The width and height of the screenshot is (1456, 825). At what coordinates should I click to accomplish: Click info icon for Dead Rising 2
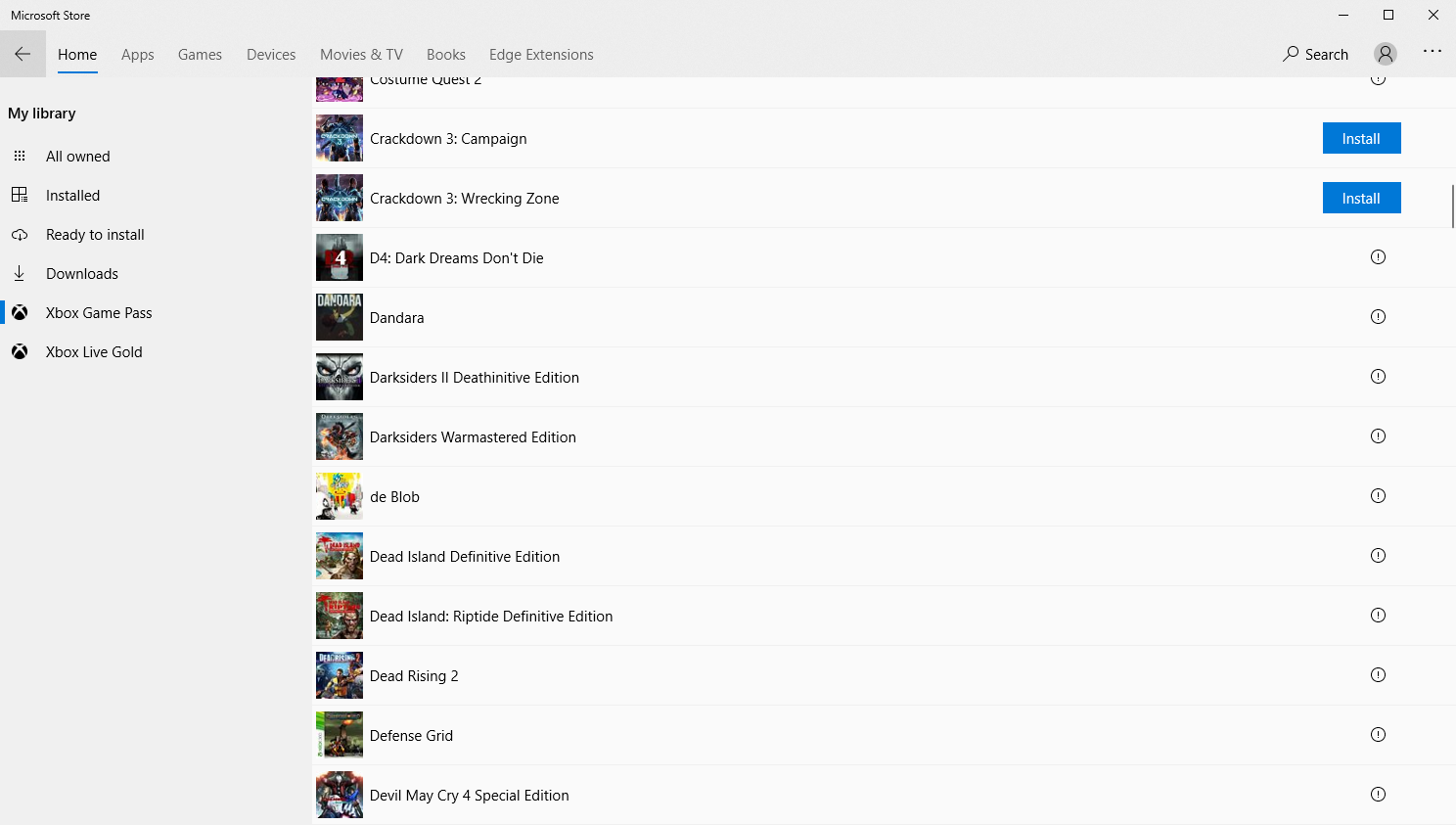tap(1378, 675)
